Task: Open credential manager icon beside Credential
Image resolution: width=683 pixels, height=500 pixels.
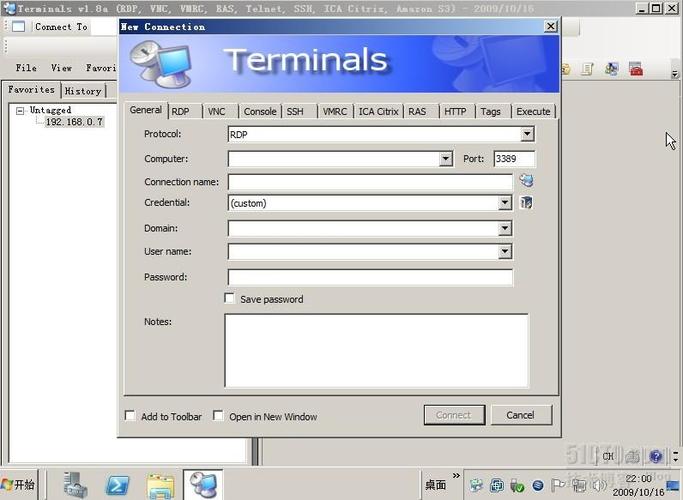Action: pos(526,203)
